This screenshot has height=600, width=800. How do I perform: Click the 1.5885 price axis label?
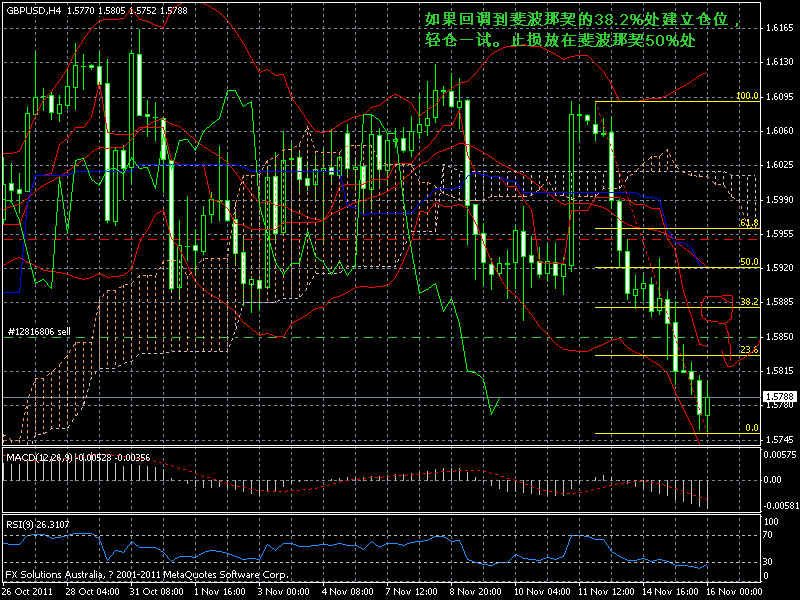point(780,302)
